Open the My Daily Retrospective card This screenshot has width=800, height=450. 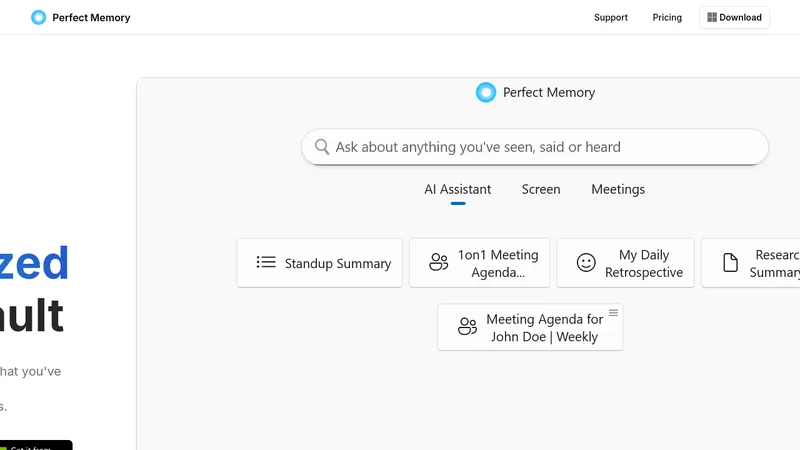[626, 263]
